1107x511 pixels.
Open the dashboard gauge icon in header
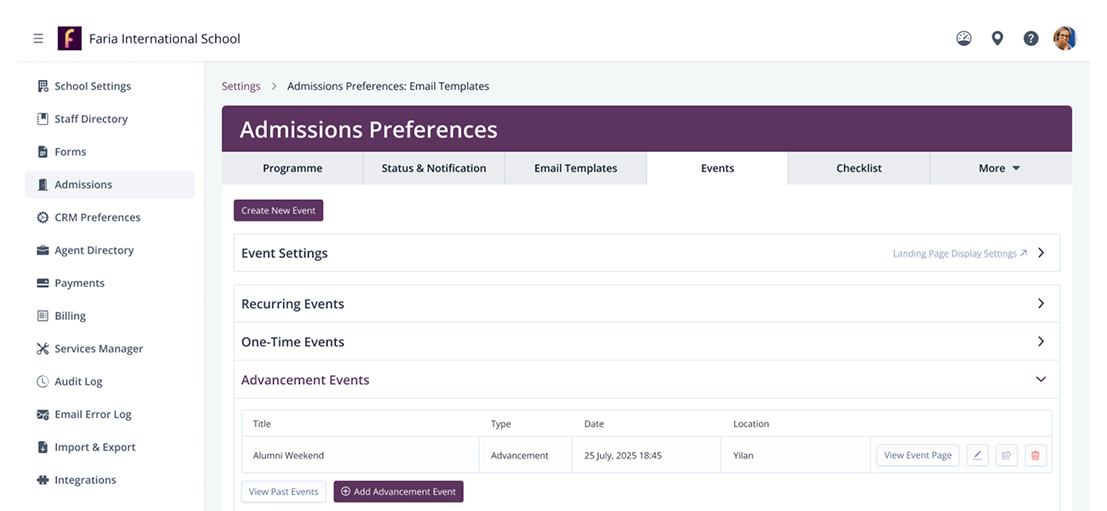tap(963, 39)
